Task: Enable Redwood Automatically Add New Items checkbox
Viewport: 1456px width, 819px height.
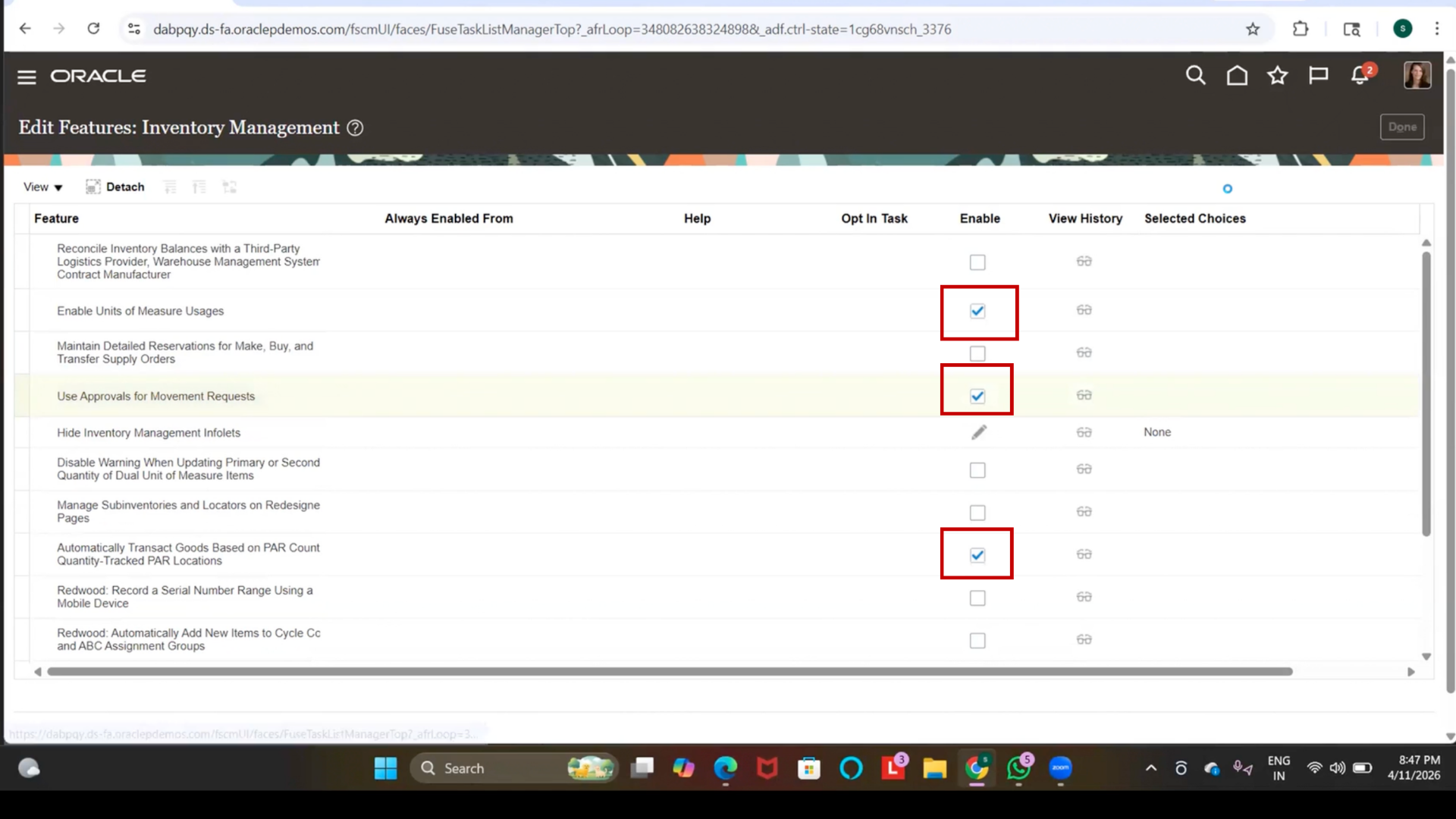Action: (x=977, y=641)
